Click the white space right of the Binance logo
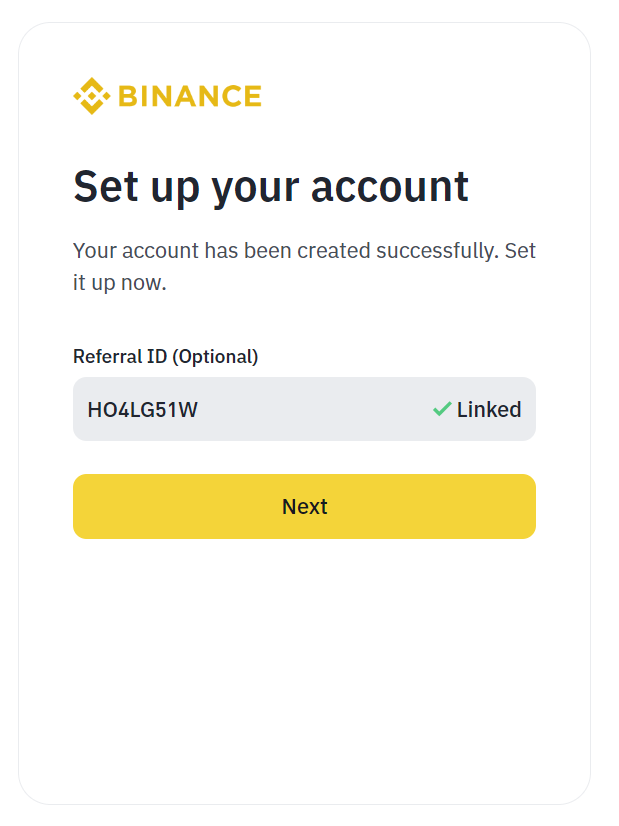This screenshot has width=619, height=826. point(421,96)
